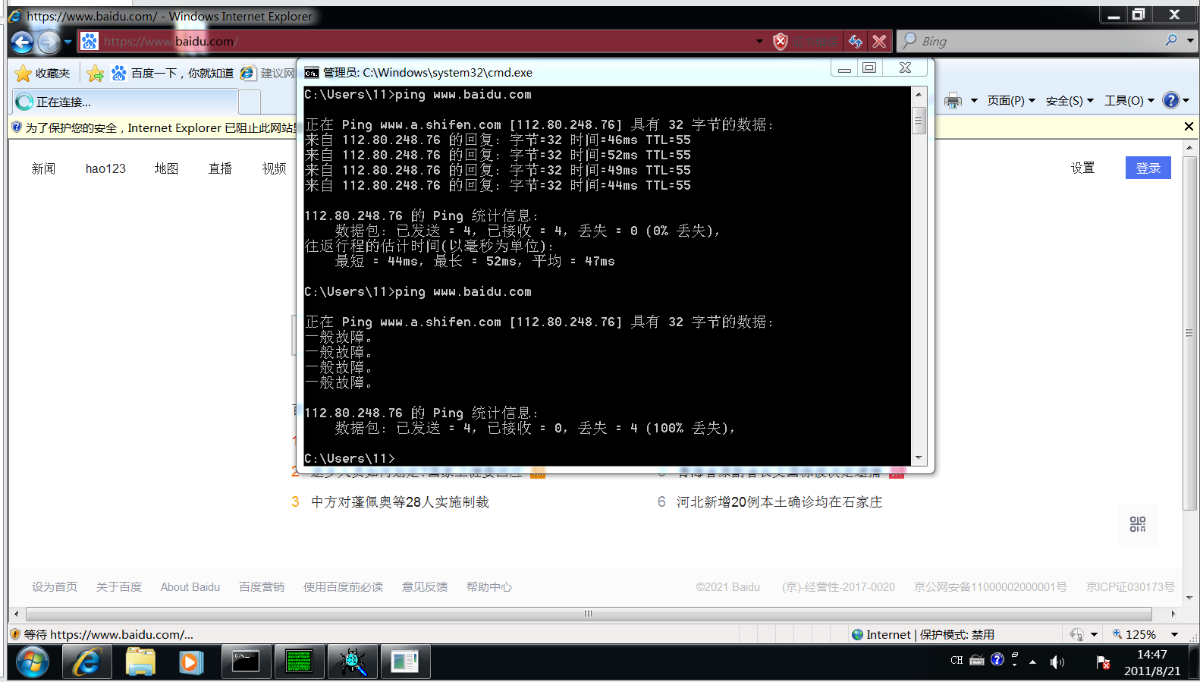Click the IE horizontal scrollbar thumb
The image size is (1200, 682).
(x=588, y=613)
